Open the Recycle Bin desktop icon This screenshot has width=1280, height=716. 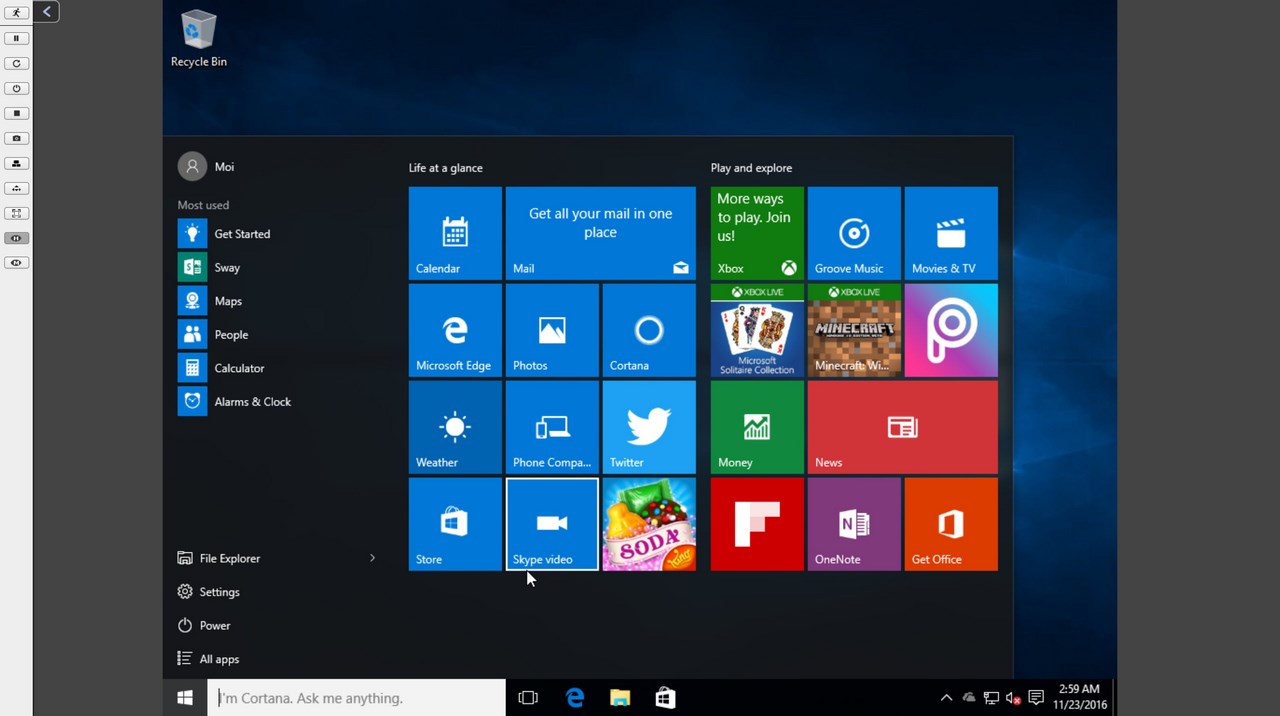point(198,40)
